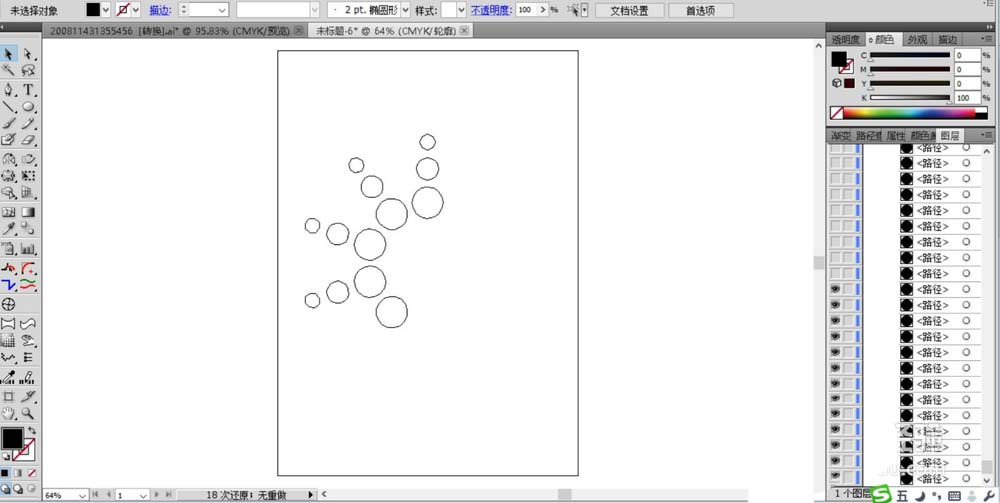Select the Artboard tool
The width and height of the screenshot is (1000, 503).
pyautogui.click(x=9, y=397)
